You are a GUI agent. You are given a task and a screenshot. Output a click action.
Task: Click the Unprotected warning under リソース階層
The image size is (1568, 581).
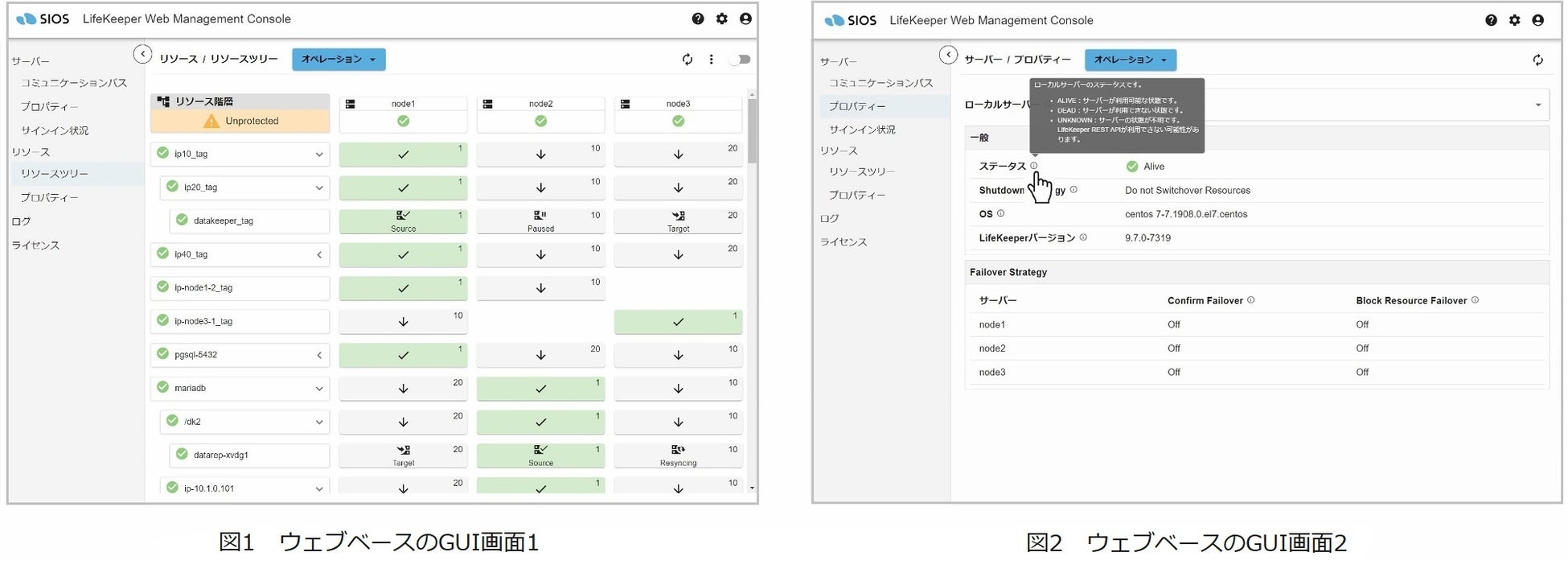coord(240,121)
